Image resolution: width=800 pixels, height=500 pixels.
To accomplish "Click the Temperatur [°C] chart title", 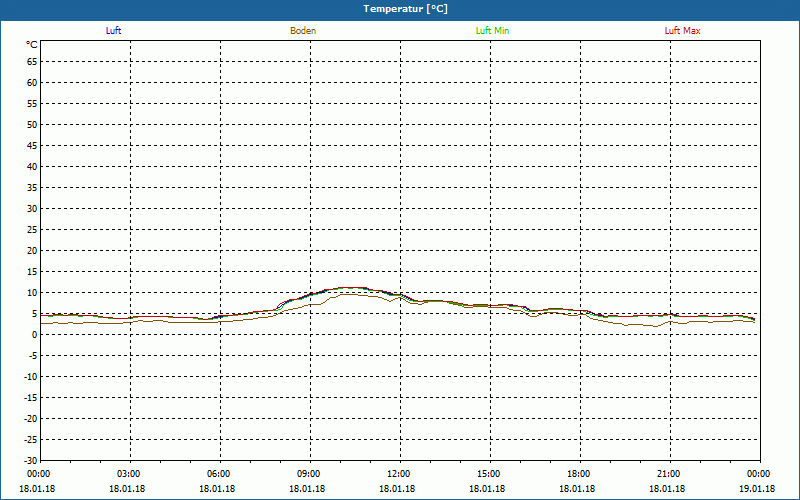I will pos(406,9).
